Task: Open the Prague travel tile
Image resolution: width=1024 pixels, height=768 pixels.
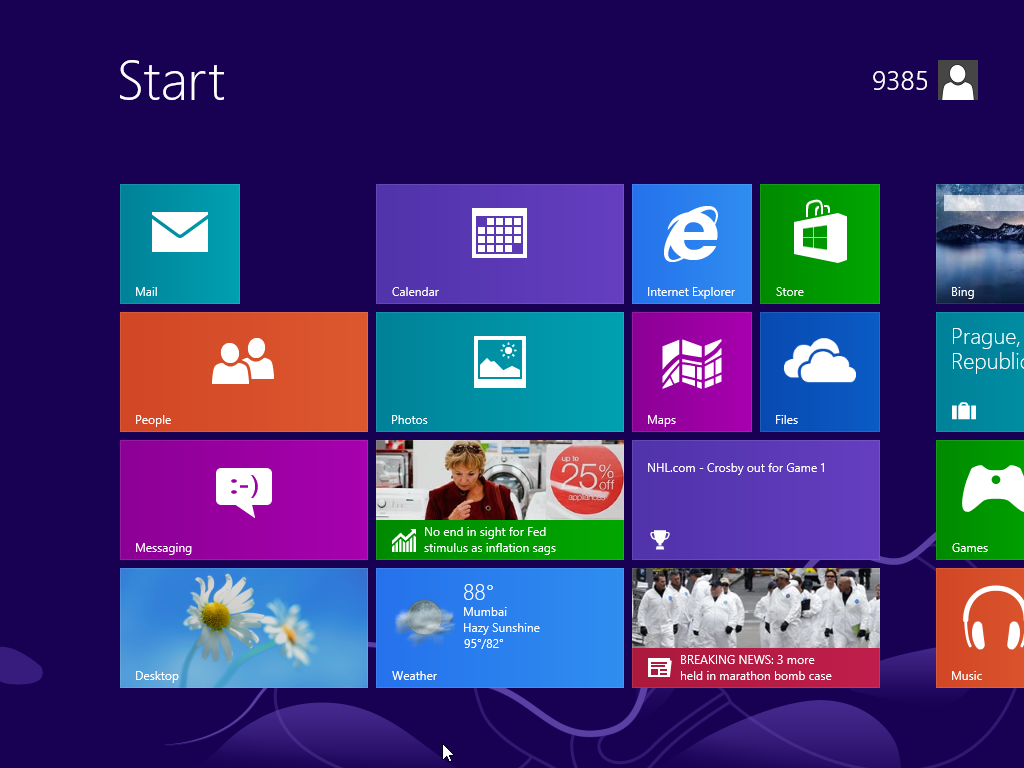Action: tap(980, 372)
